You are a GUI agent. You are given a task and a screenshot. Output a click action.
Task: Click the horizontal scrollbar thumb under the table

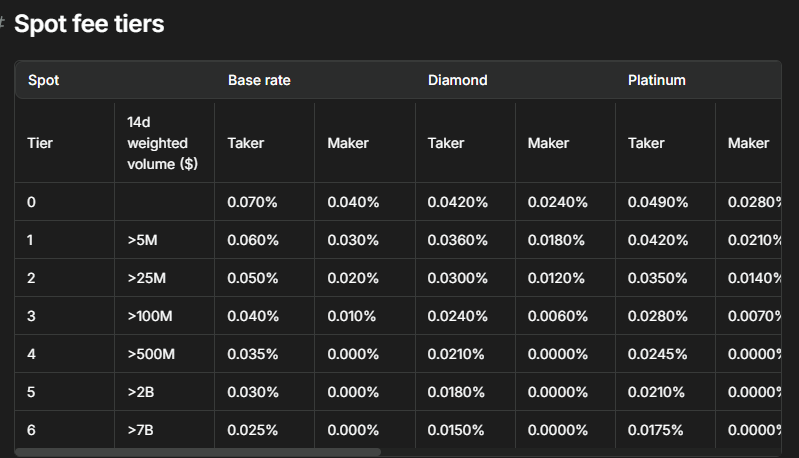point(198,452)
